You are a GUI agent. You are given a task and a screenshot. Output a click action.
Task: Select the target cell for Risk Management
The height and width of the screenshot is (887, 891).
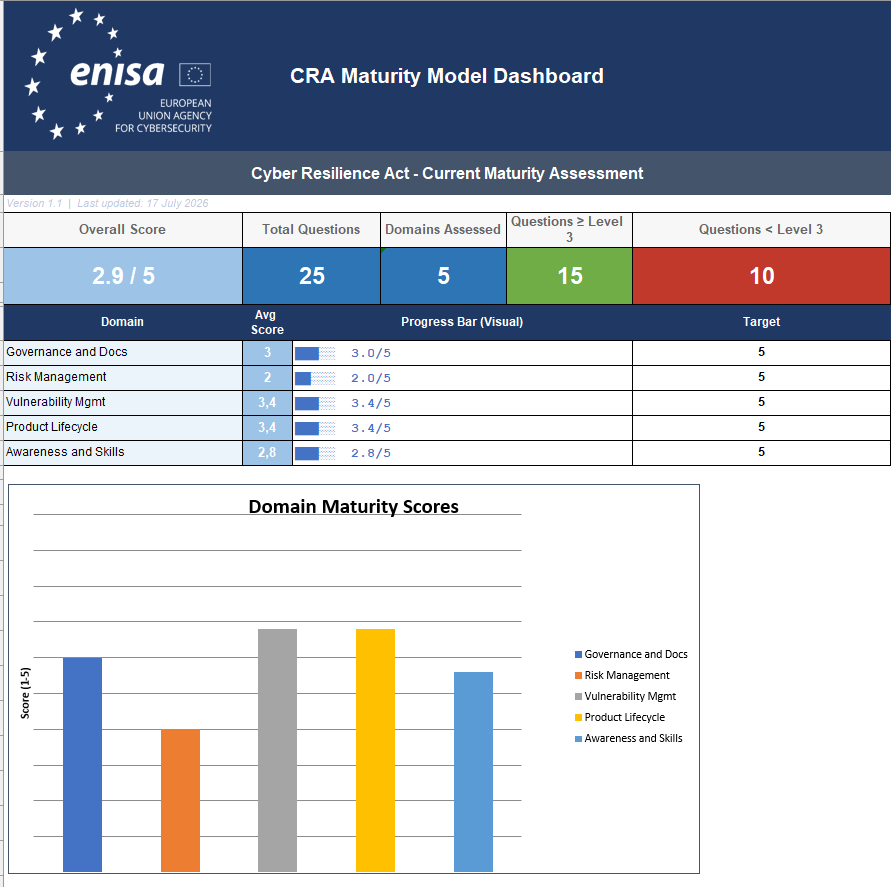point(761,377)
